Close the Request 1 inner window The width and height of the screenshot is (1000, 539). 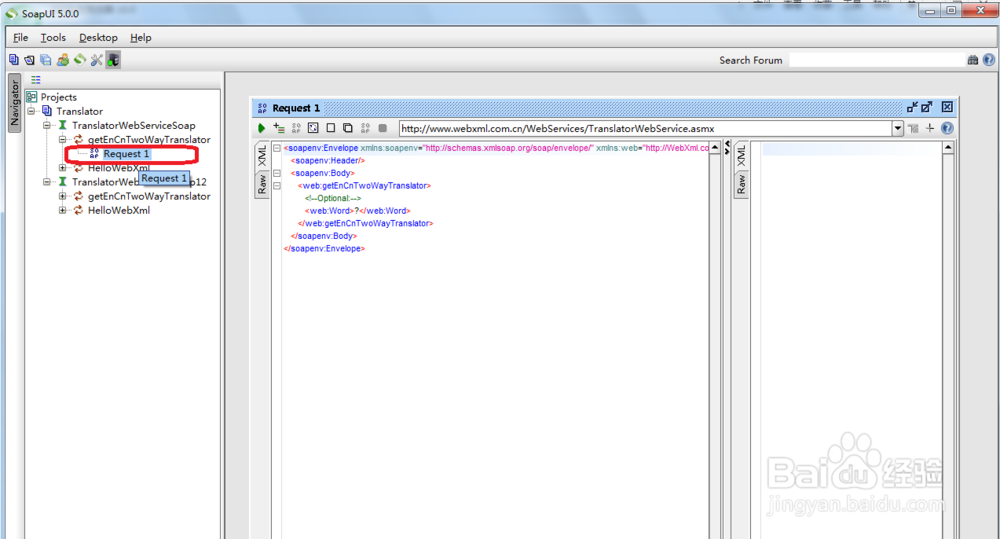click(947, 107)
